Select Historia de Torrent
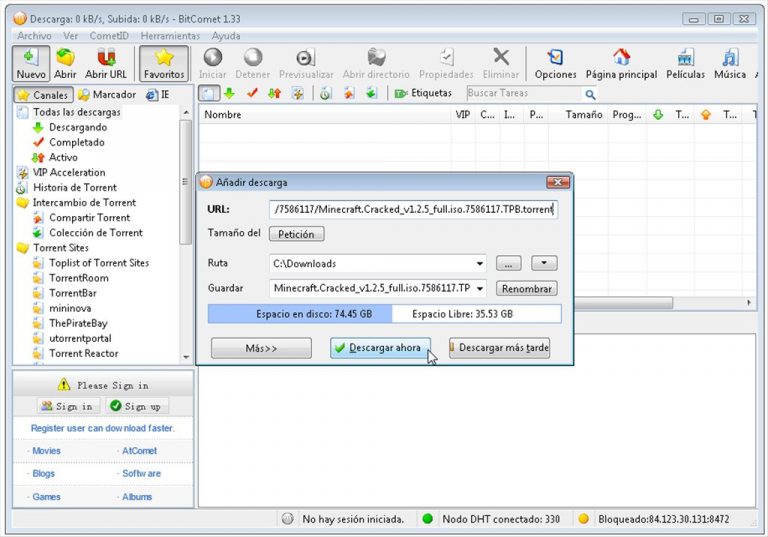768x537 pixels. (x=74, y=188)
